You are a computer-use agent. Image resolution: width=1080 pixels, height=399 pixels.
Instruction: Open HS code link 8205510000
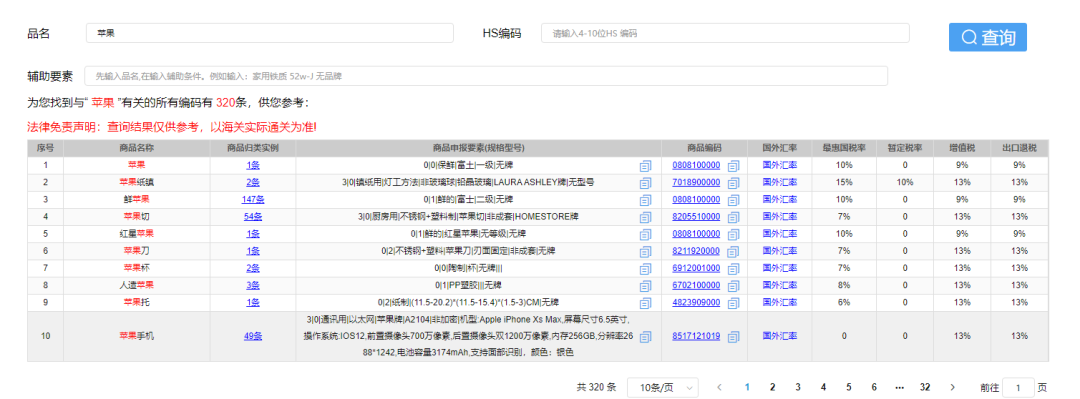point(696,217)
